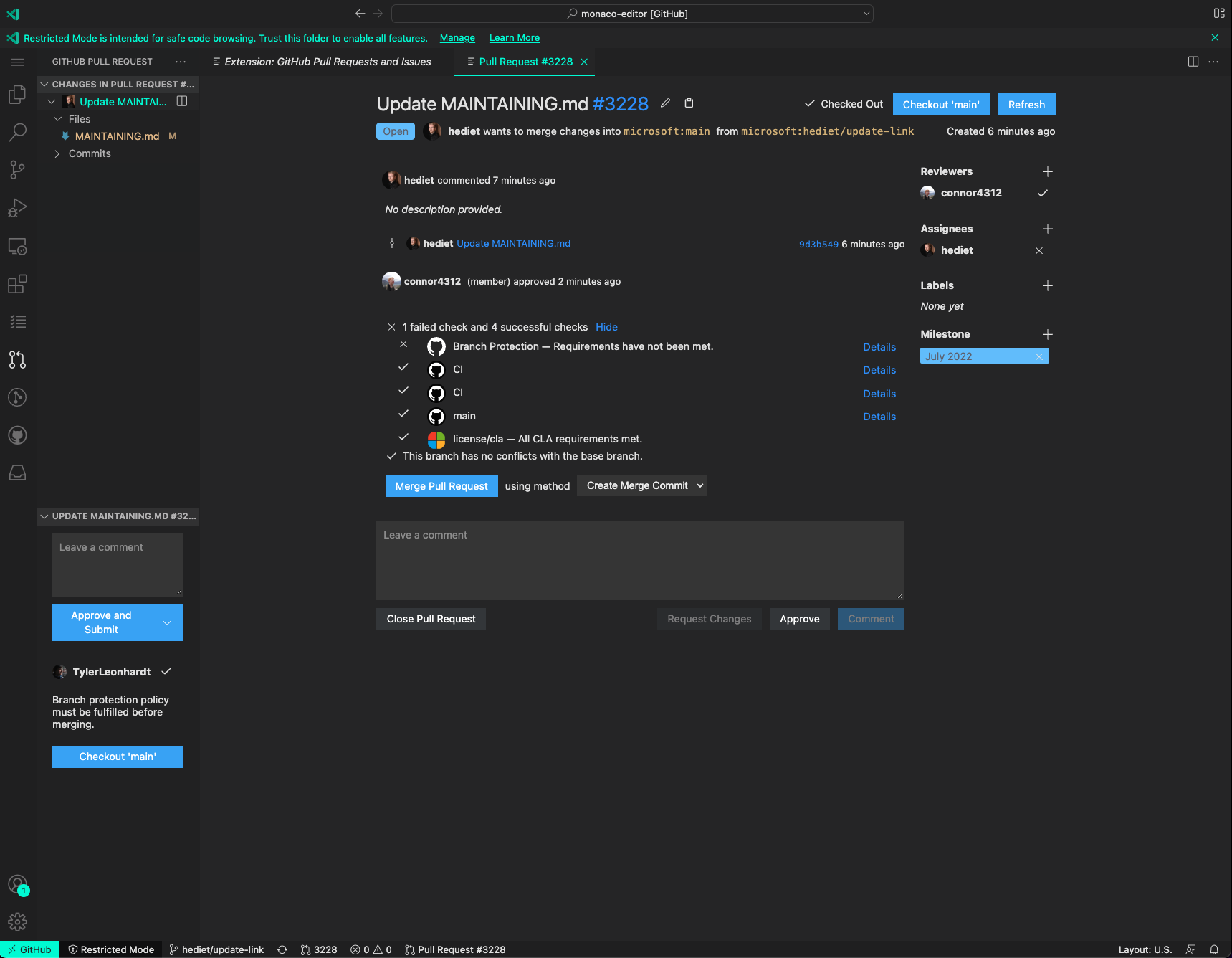This screenshot has width=1232, height=958.
Task: Open the GitHub Pull Requests view
Action: (x=17, y=360)
